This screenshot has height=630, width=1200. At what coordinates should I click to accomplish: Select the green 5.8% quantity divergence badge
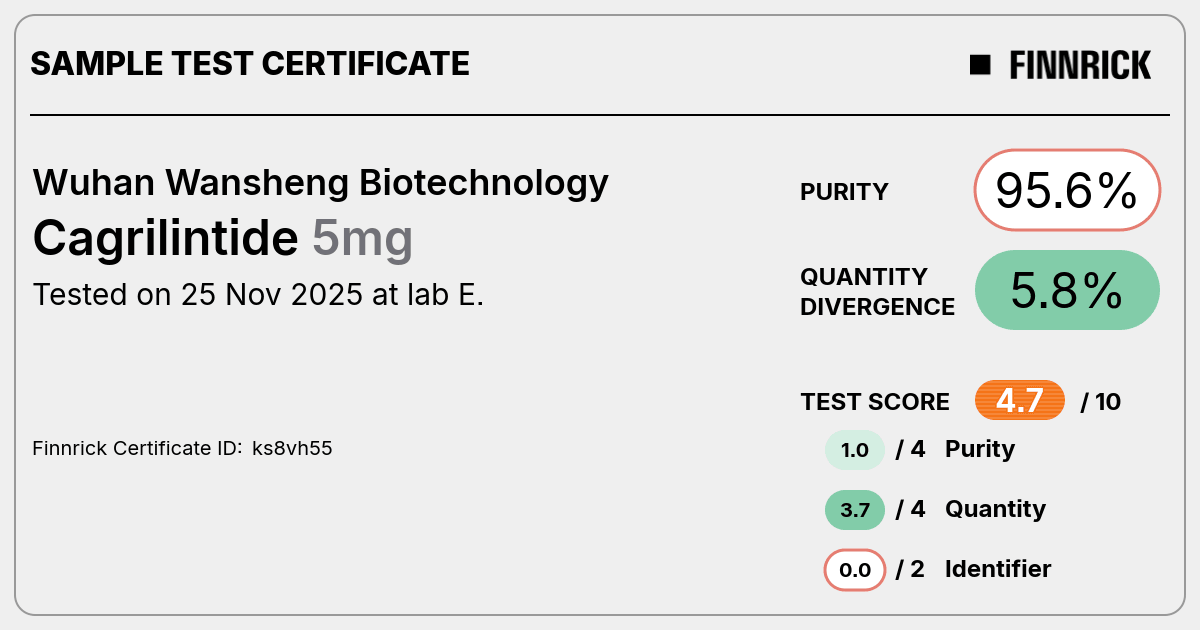(1067, 290)
